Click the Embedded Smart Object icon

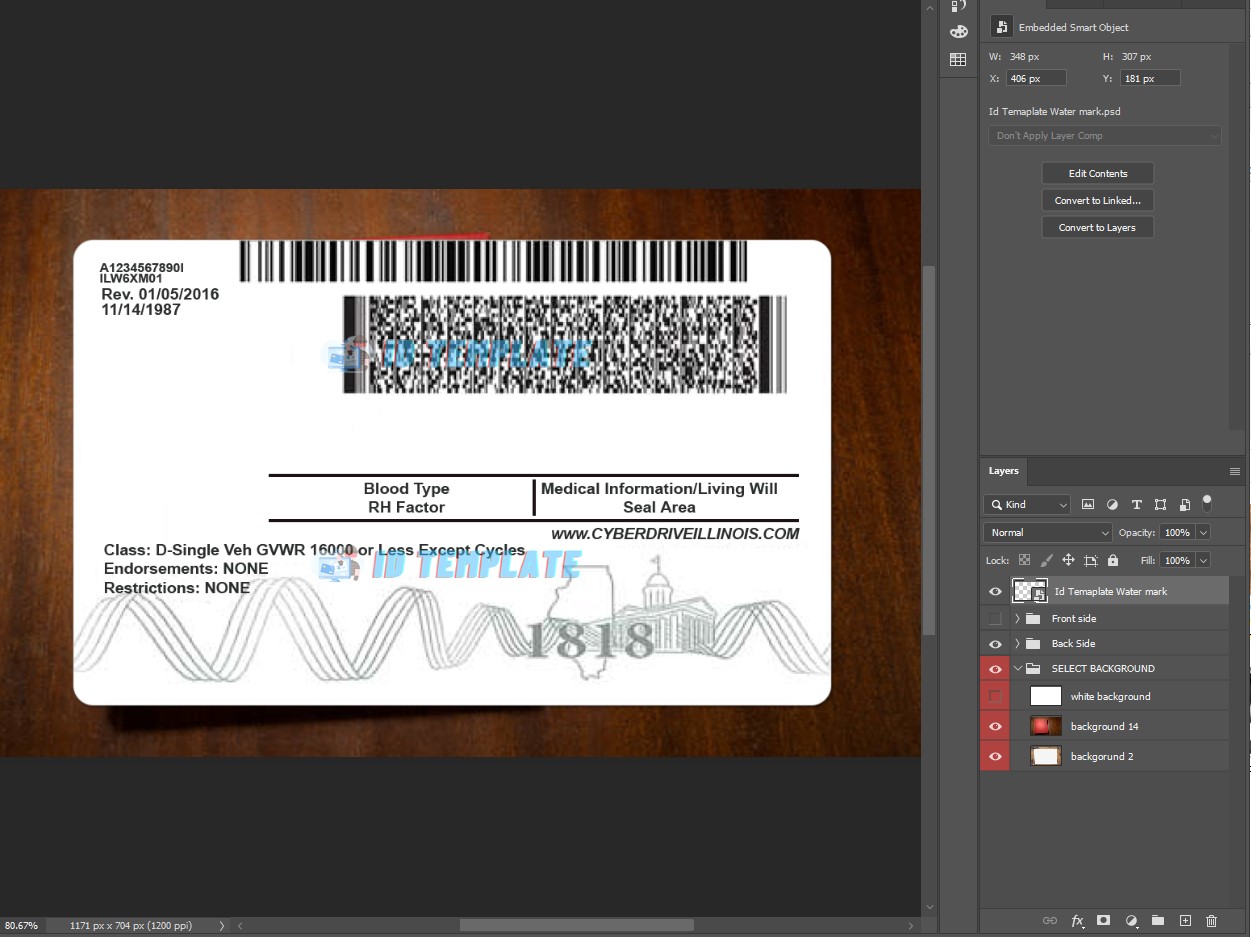pyautogui.click(x=1001, y=27)
